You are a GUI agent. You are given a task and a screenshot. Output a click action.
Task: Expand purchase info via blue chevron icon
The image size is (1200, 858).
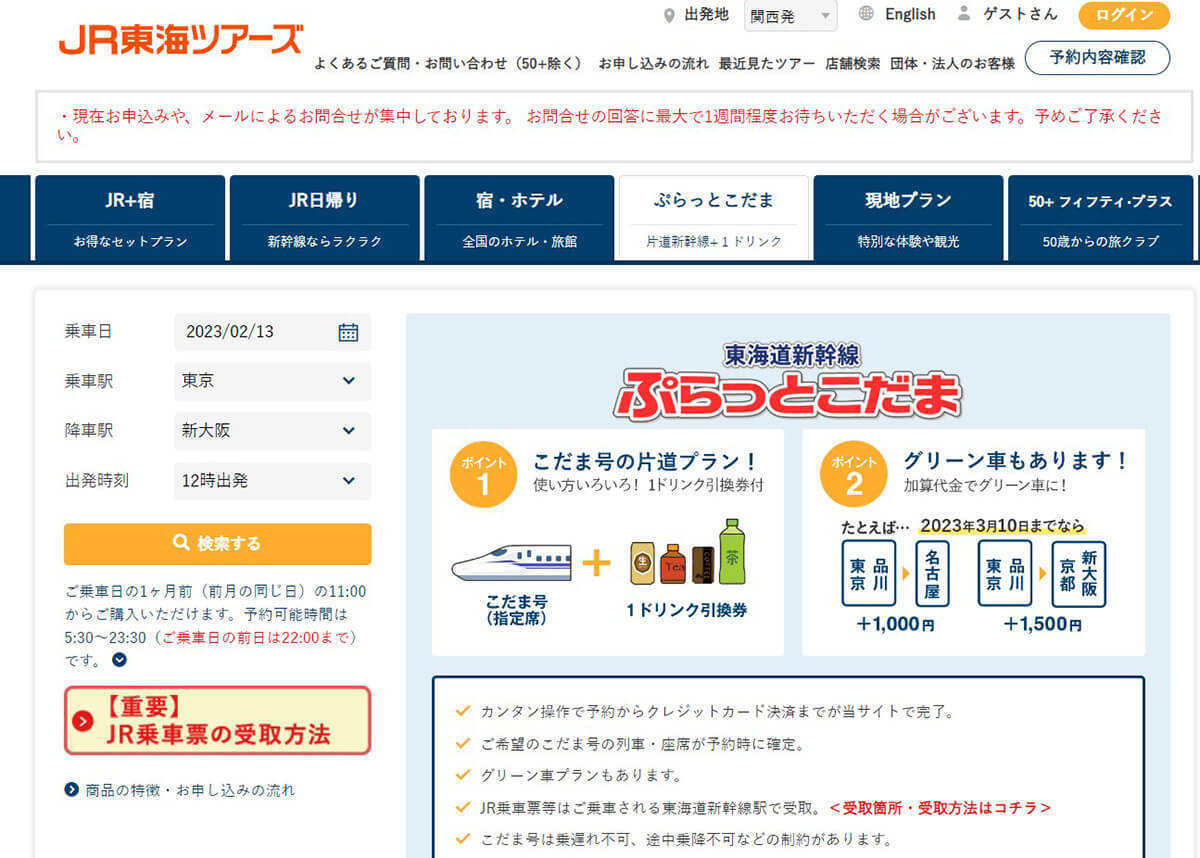119,659
